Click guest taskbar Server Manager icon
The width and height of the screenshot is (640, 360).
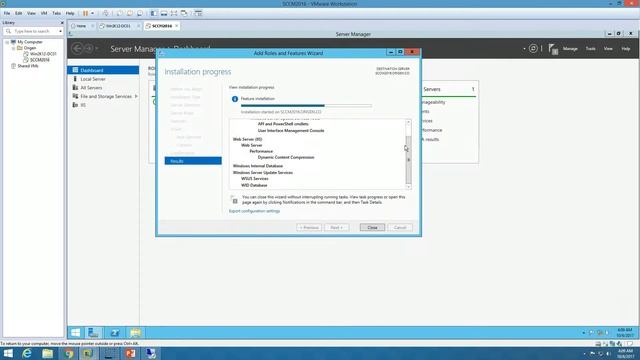[93, 333]
